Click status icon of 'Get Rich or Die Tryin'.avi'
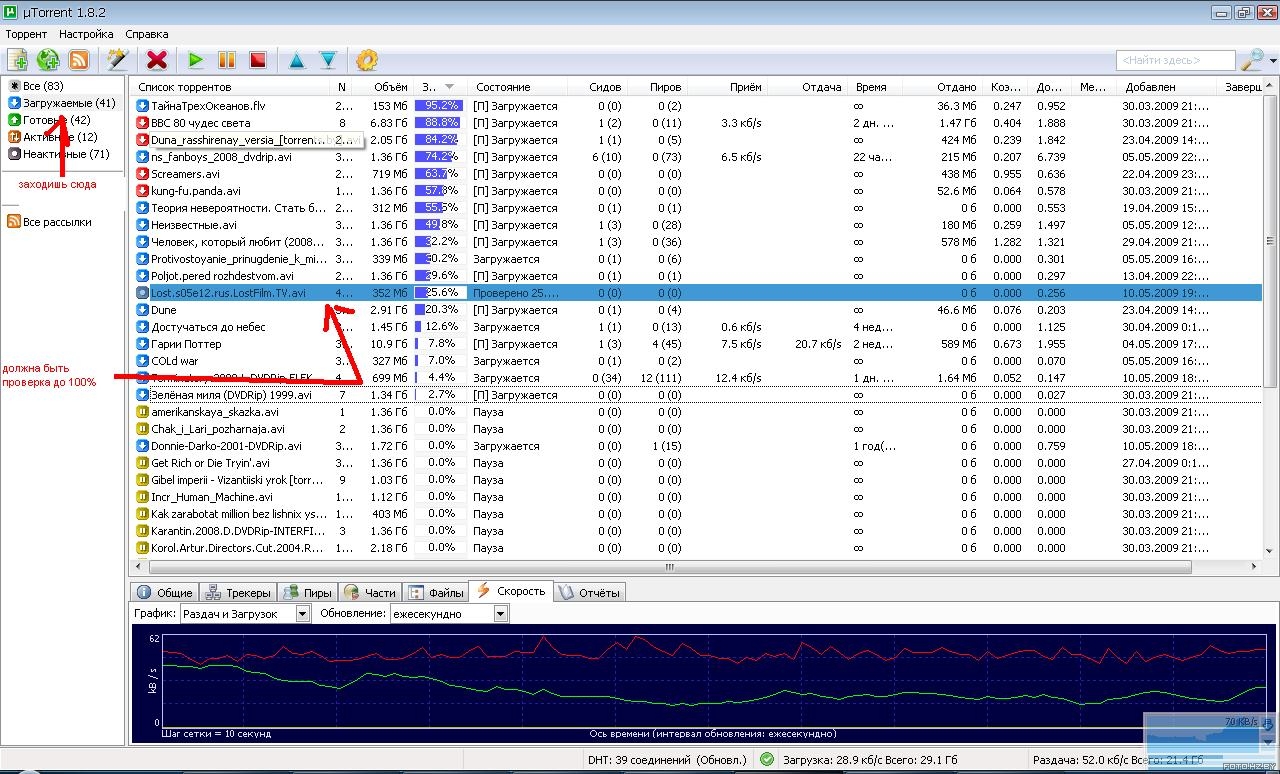The height and width of the screenshot is (774, 1280). click(142, 463)
